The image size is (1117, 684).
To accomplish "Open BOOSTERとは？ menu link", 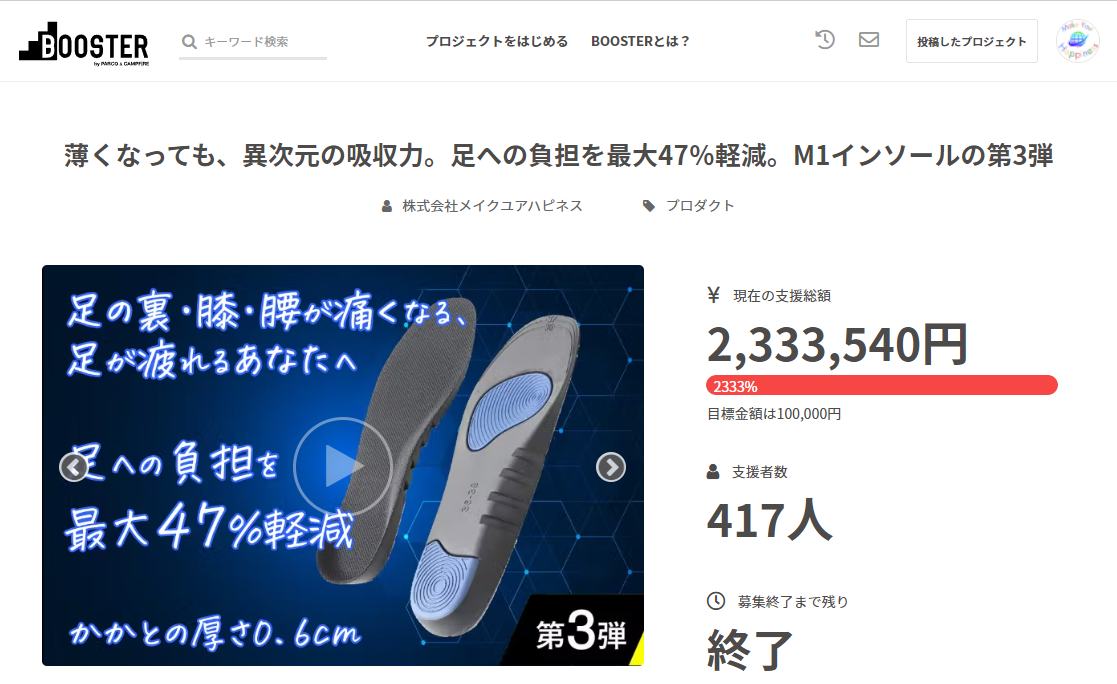I will [x=640, y=41].
